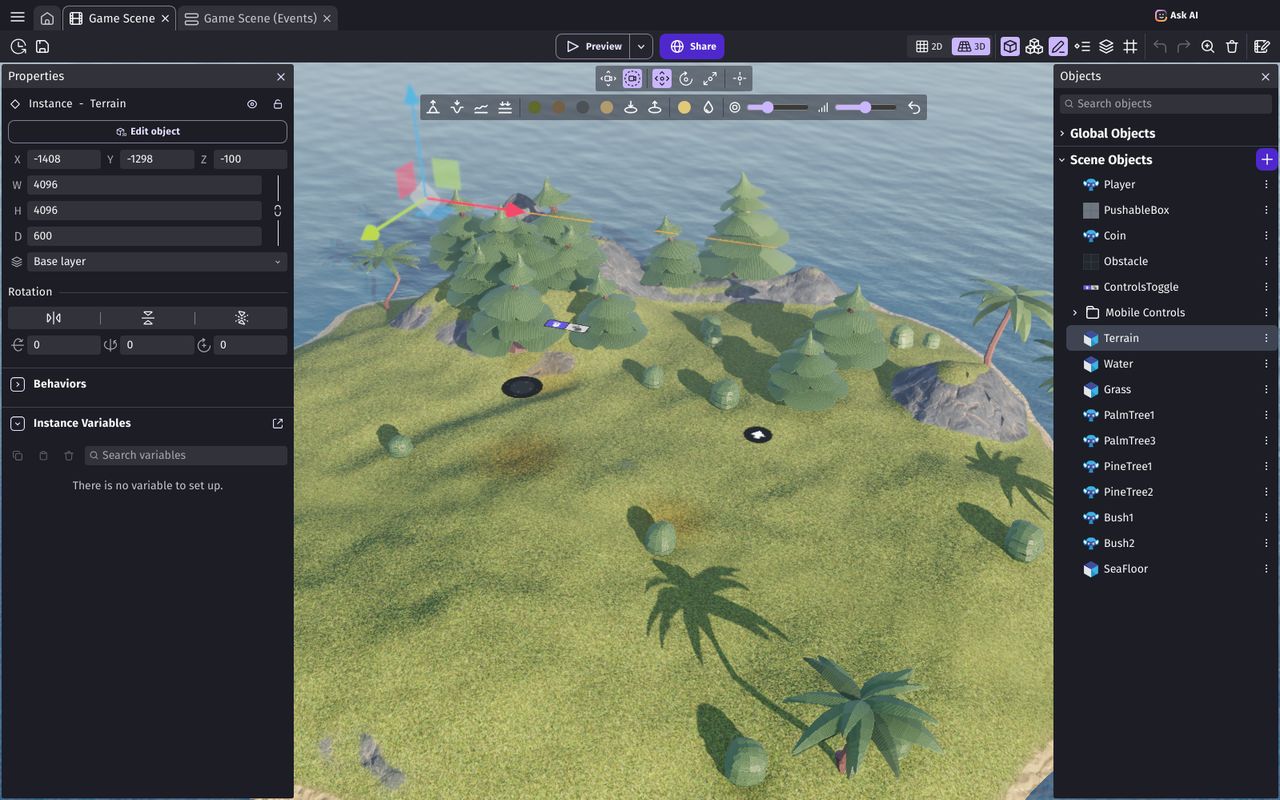Activate the free camera move mode
Screen dimensions: 1280x800
tap(608, 78)
